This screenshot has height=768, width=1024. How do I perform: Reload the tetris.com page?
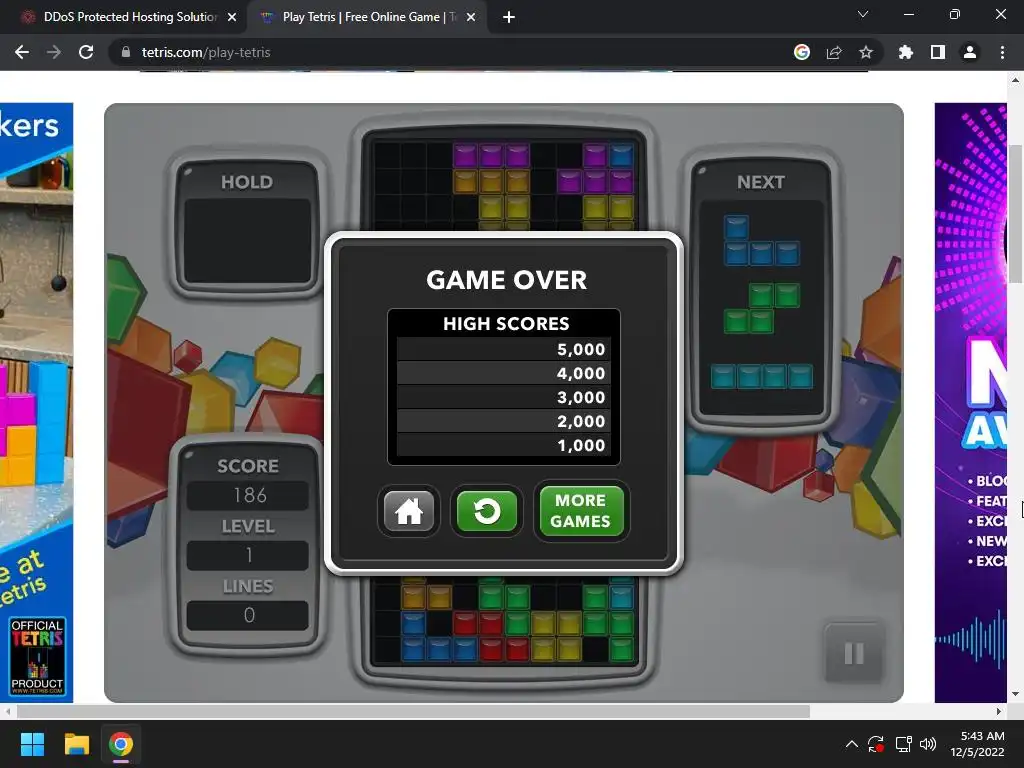(x=86, y=52)
